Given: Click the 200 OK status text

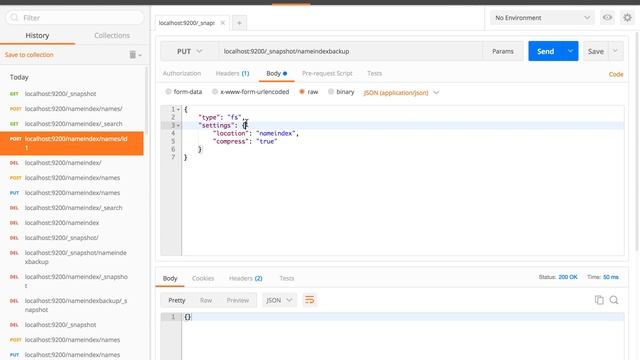Looking at the screenshot, I should coord(568,277).
